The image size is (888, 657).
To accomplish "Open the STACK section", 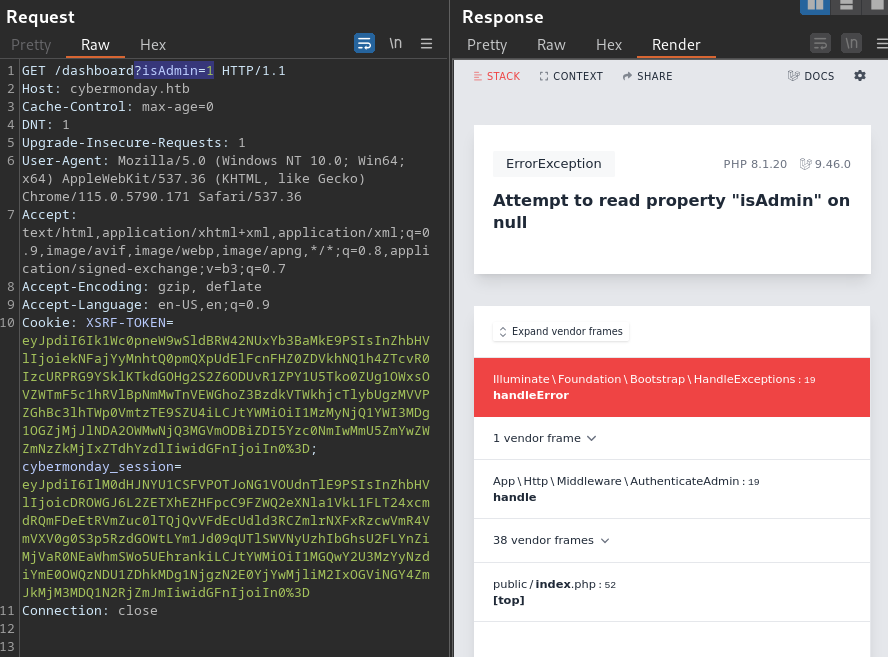I will [x=497, y=76].
